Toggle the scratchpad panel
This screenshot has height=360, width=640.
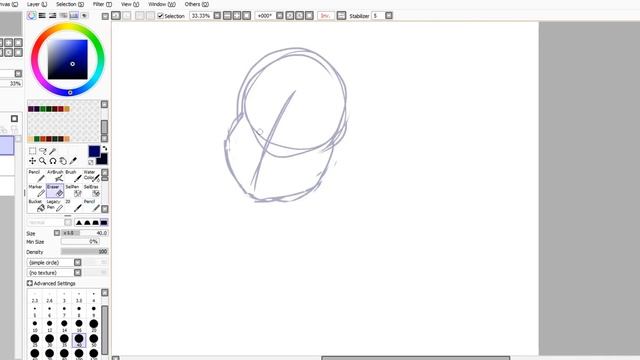(x=84, y=16)
